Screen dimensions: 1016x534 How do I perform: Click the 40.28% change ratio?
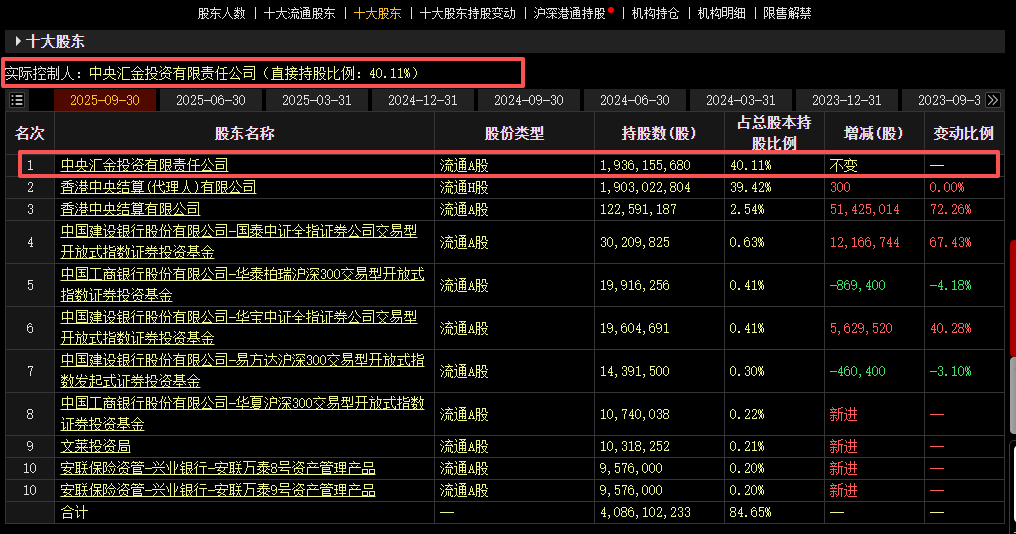pos(950,329)
